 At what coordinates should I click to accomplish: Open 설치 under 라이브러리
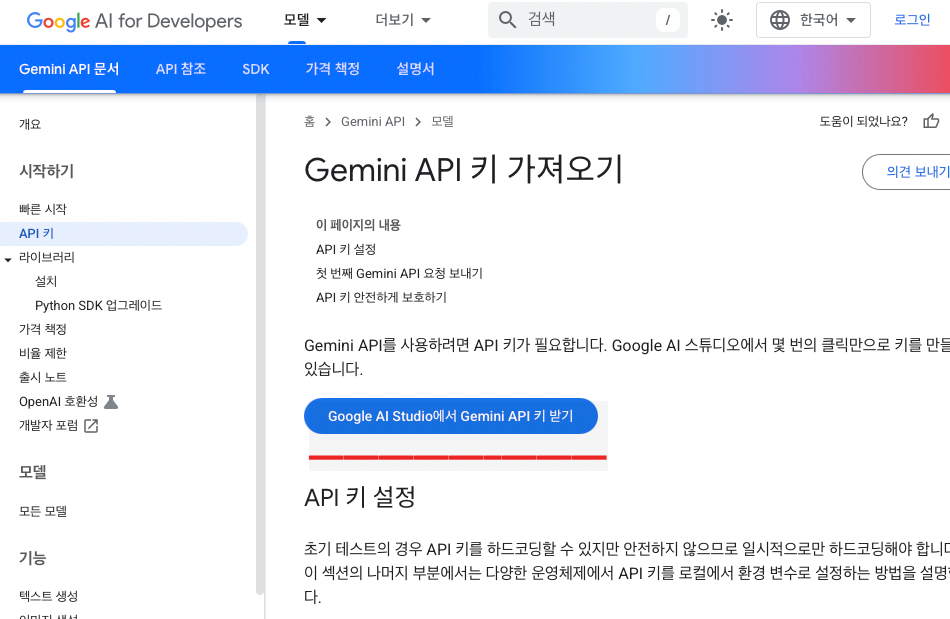point(46,281)
